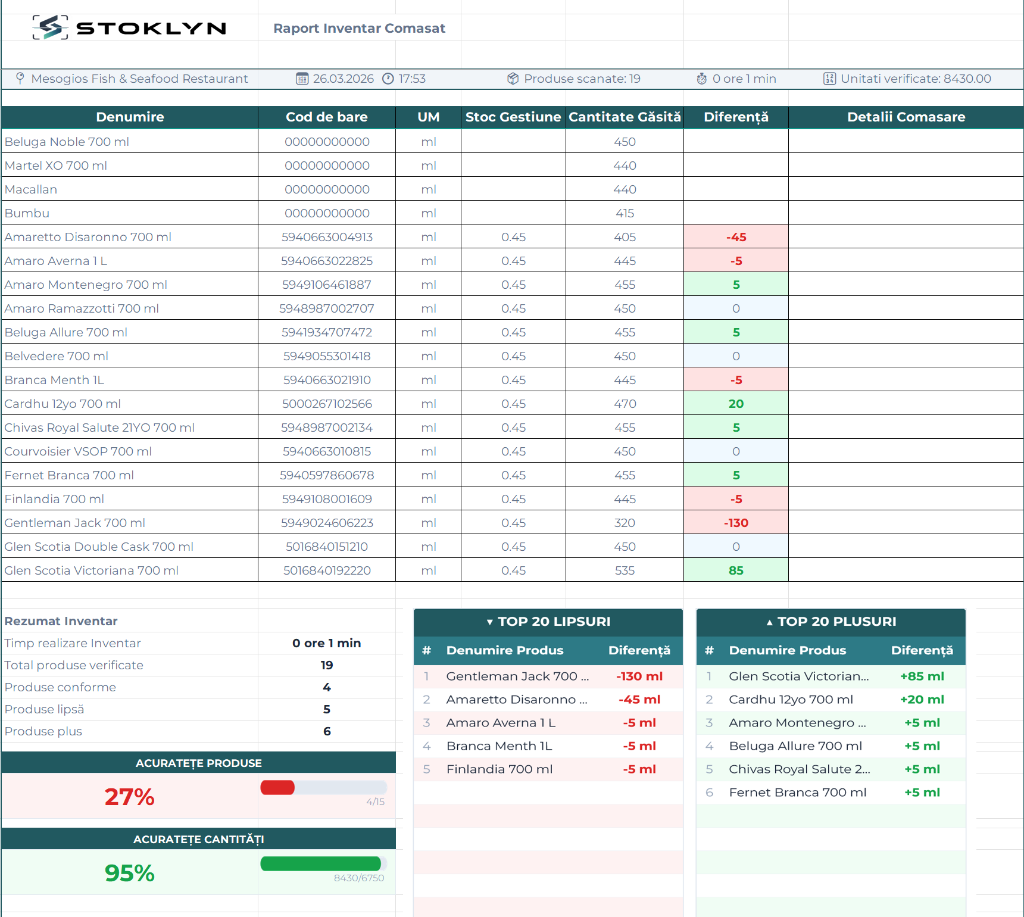Viewport: 1024px width, 917px height.
Task: Select the Gentleman Jack -130 difference cell
Action: pyautogui.click(x=736, y=523)
